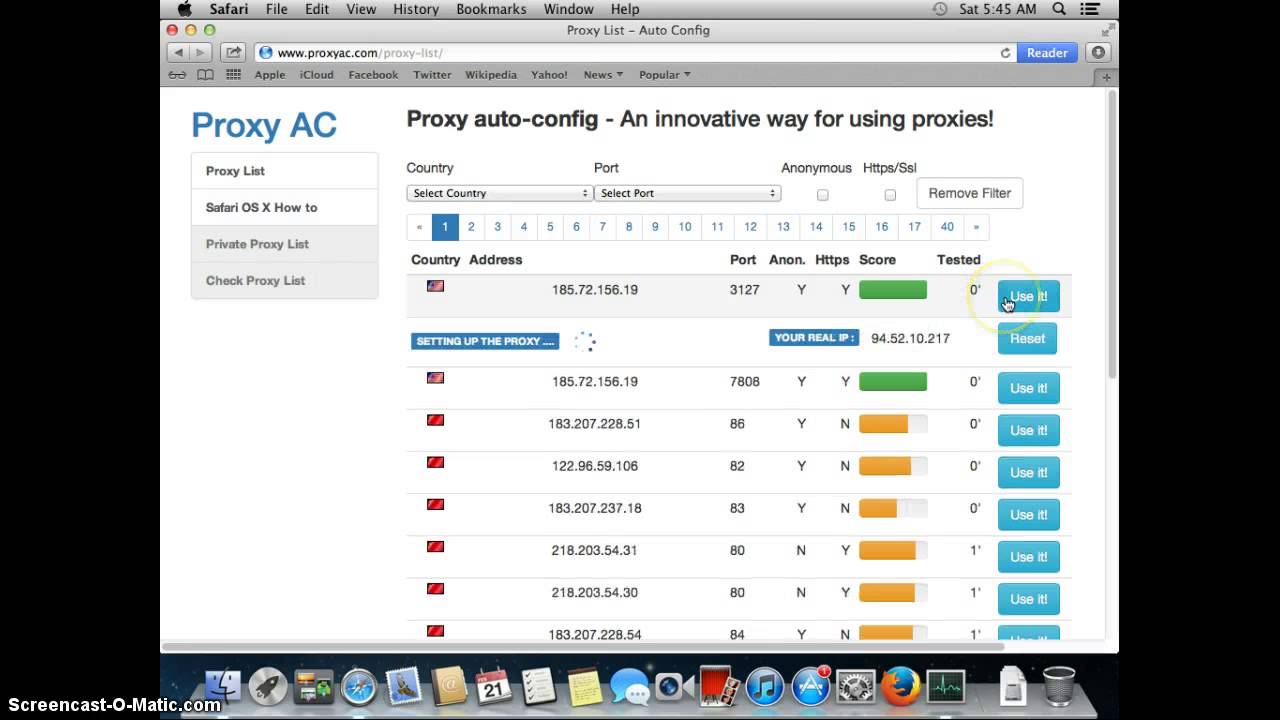Image resolution: width=1280 pixels, height=720 pixels.
Task: Open the Share button in Safari toolbar
Action: 233,52
